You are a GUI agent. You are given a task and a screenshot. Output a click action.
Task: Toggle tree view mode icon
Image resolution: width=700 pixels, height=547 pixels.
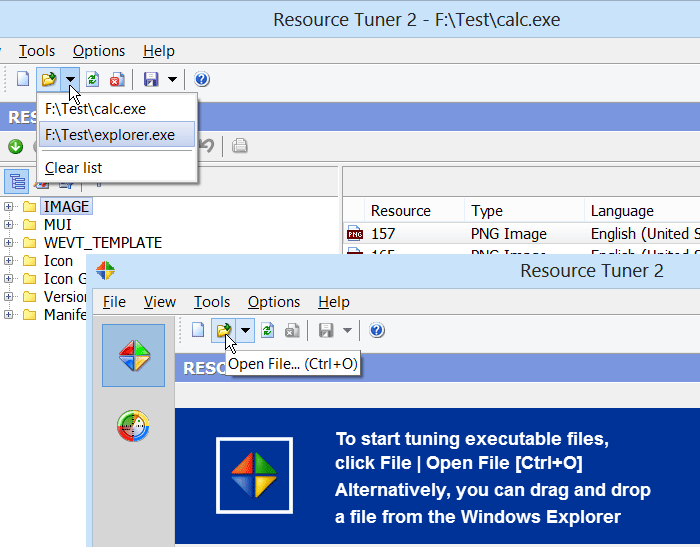pyautogui.click(x=17, y=182)
